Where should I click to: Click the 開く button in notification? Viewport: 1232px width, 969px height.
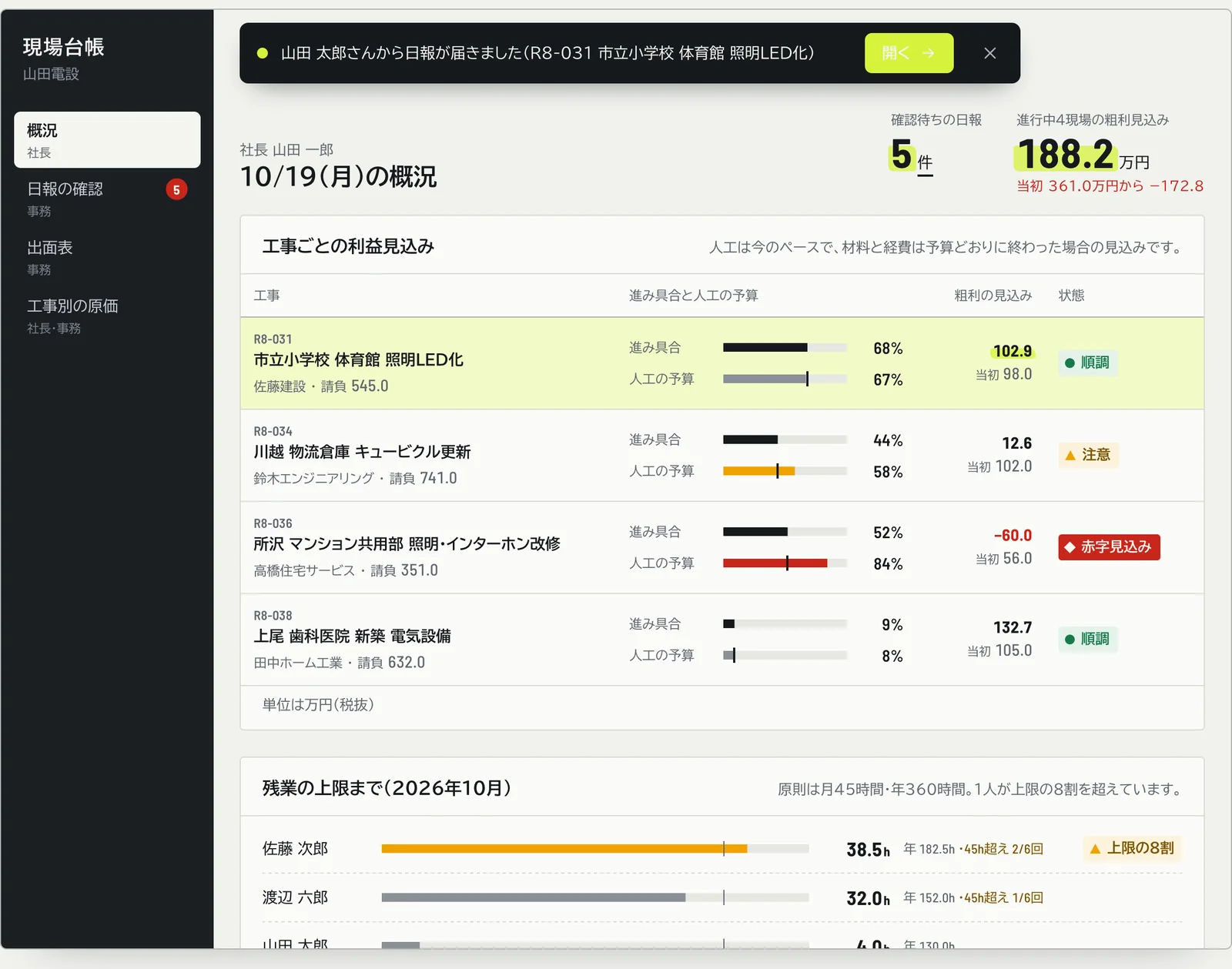pyautogui.click(x=909, y=53)
